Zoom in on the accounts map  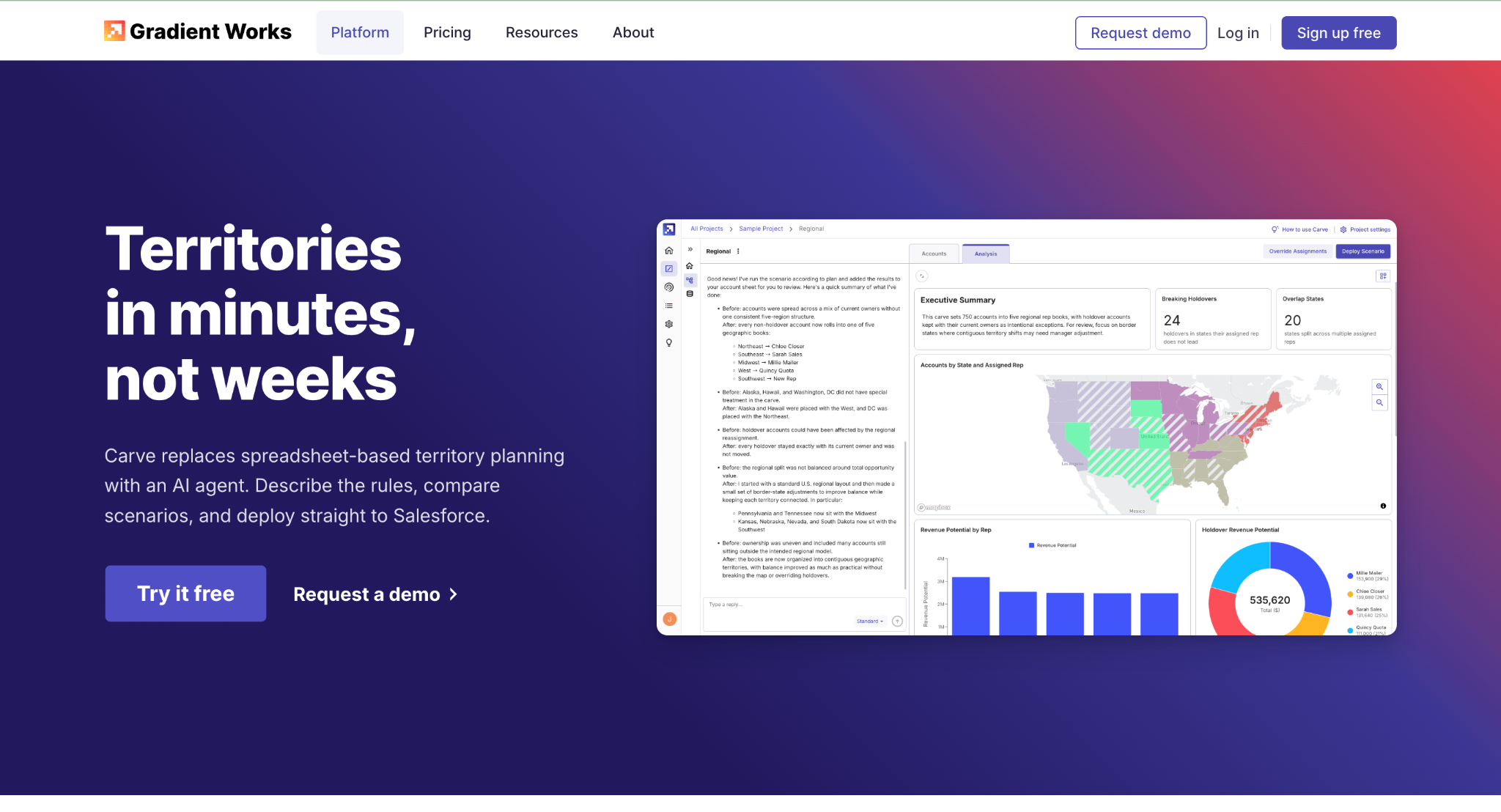tap(1379, 387)
